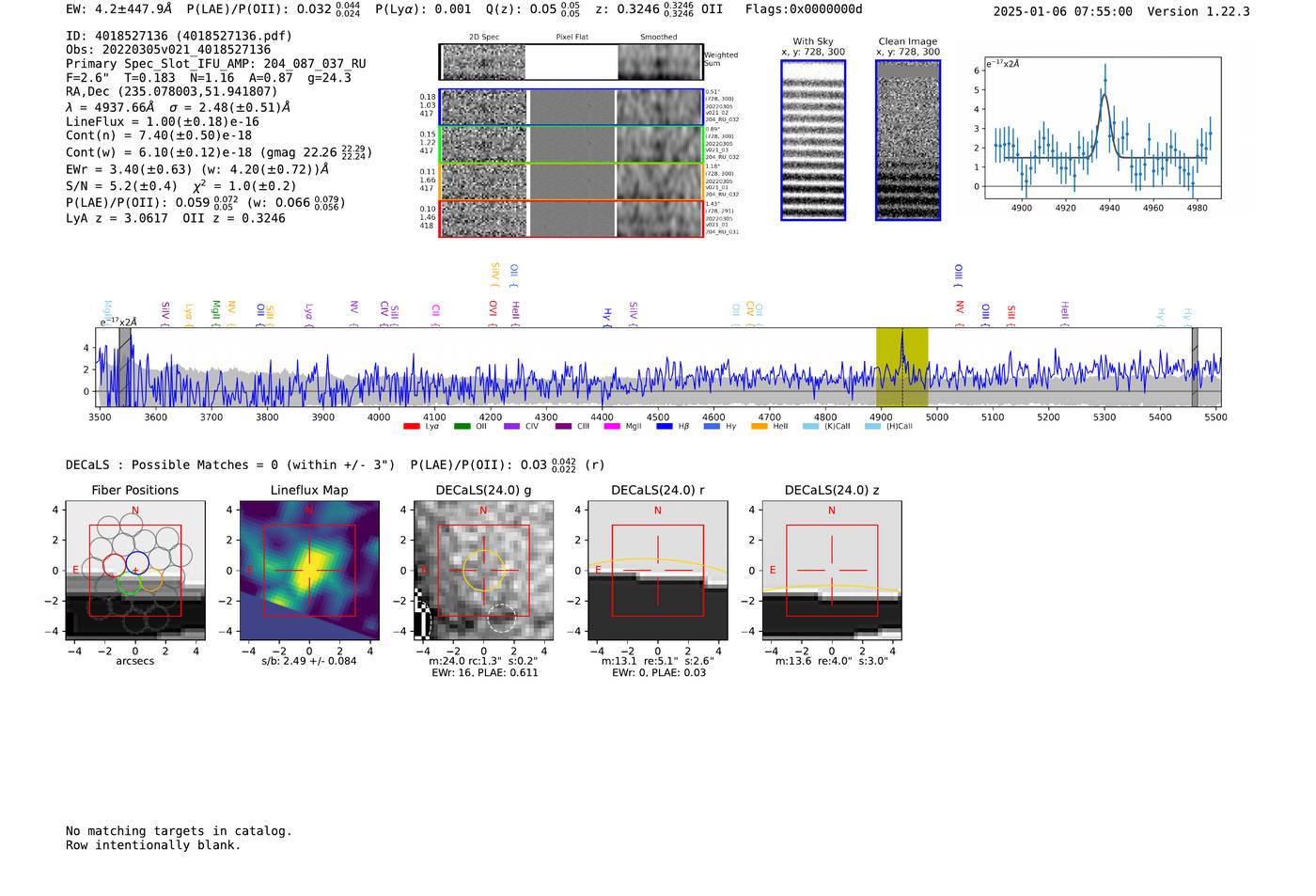
Task: Click the EWr: 16. PLAE: 0.611 caption
Action: [x=485, y=673]
